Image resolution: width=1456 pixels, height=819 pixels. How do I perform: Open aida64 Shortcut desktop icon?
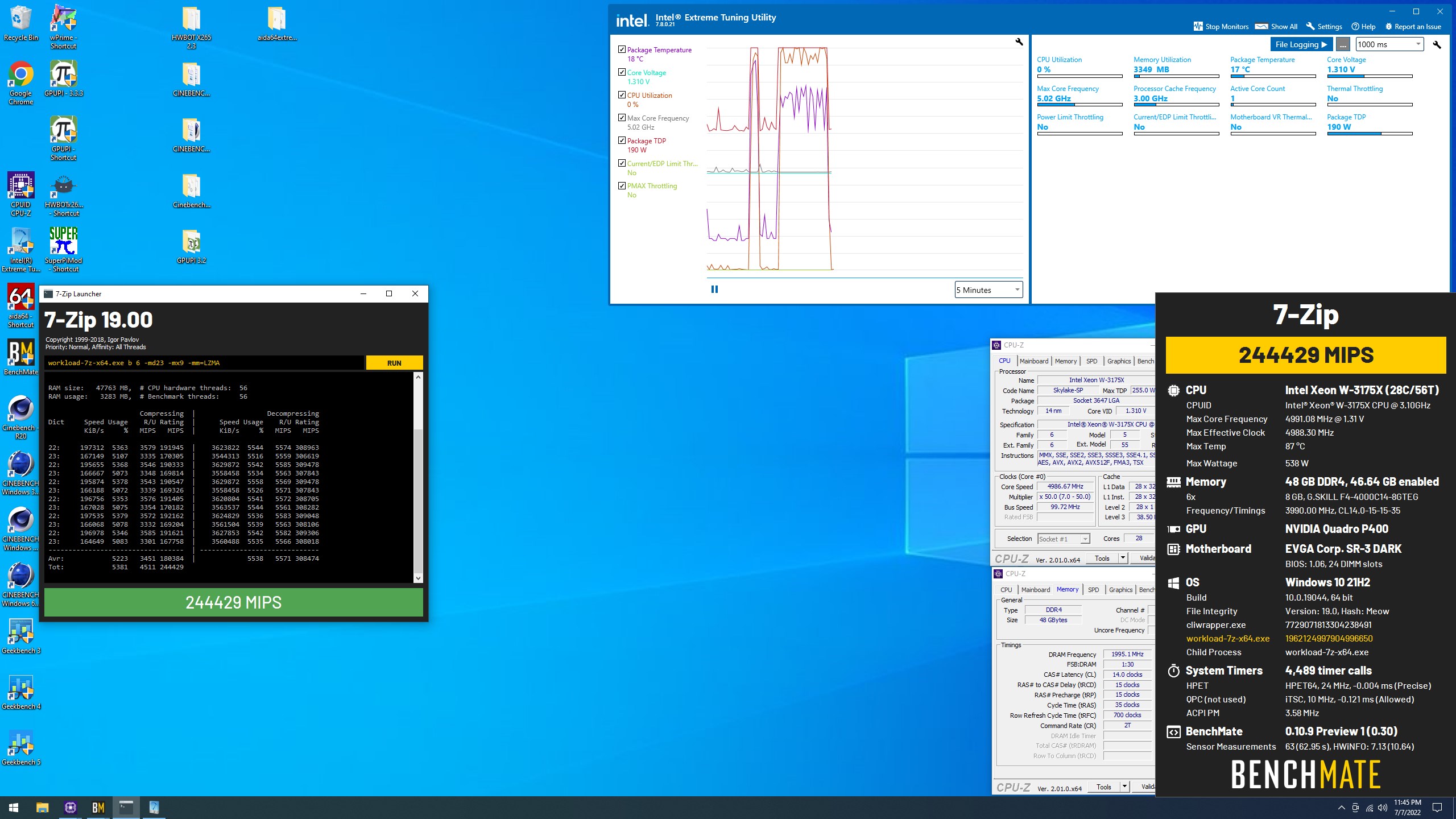point(20,306)
